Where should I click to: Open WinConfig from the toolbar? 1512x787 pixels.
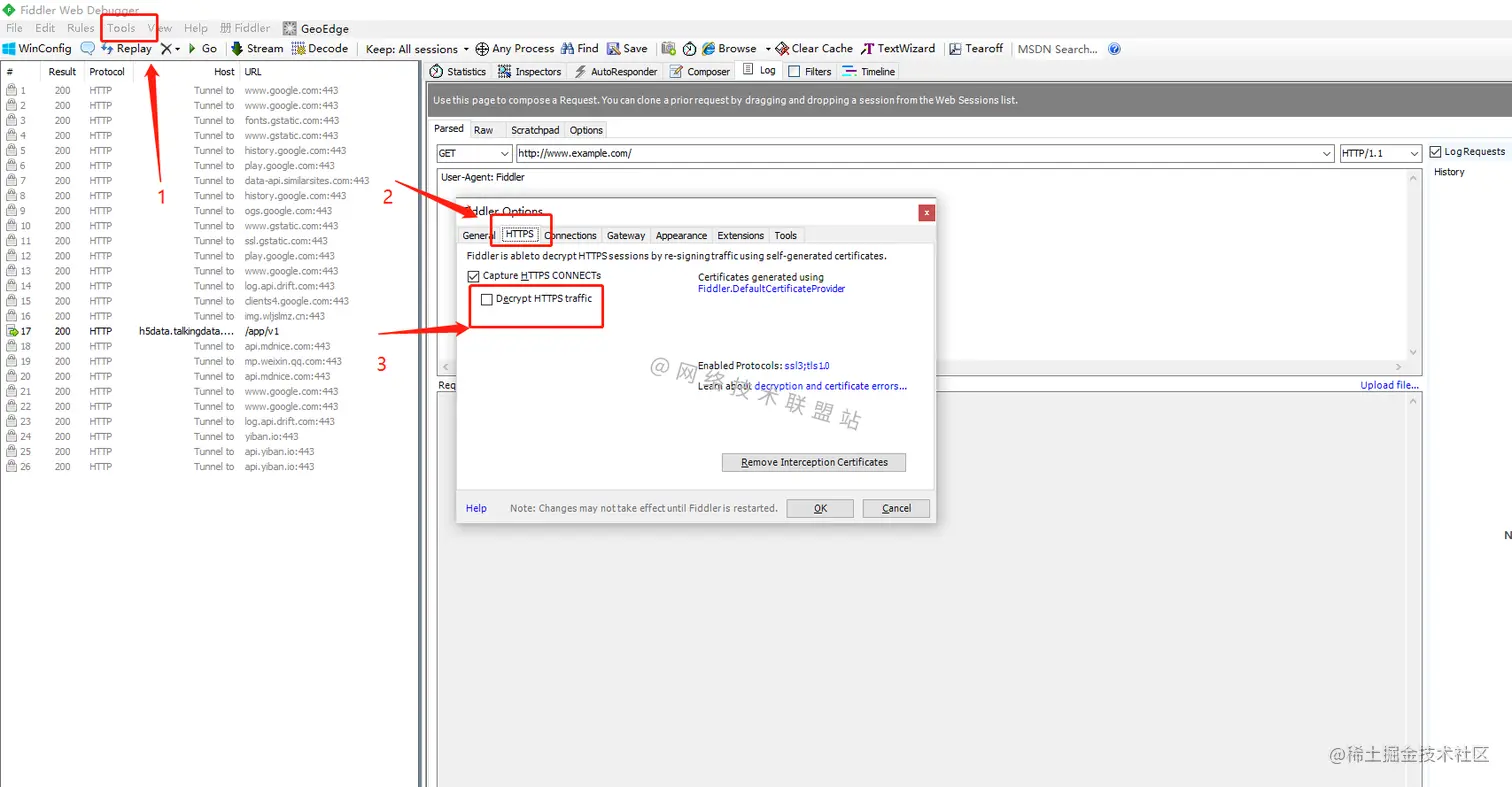pyautogui.click(x=37, y=48)
